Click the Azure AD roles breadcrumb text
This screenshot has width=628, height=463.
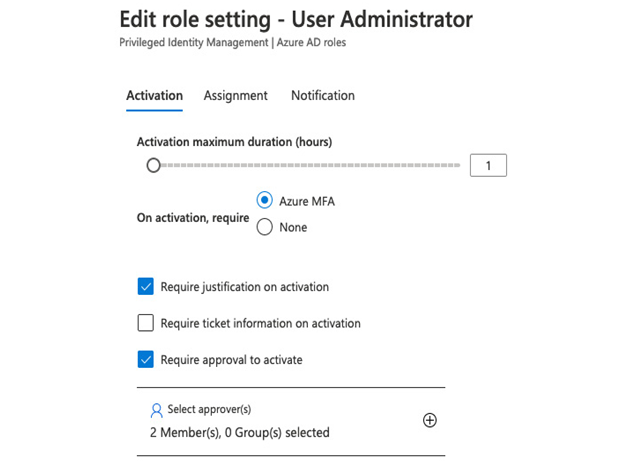coord(311,42)
